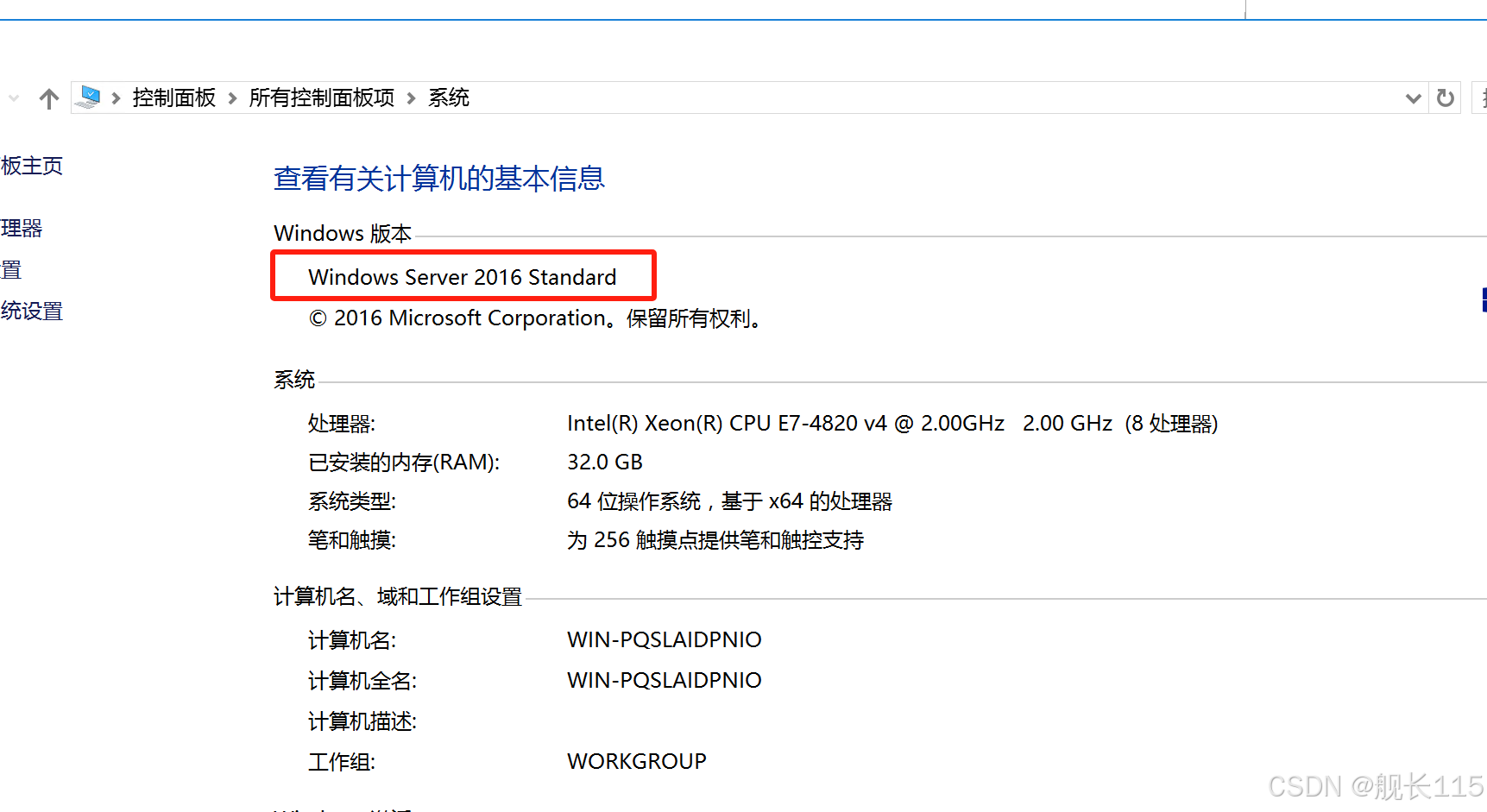This screenshot has height=812, width=1487.
Task: Click the 处理器 label
Action: pyautogui.click(x=342, y=424)
